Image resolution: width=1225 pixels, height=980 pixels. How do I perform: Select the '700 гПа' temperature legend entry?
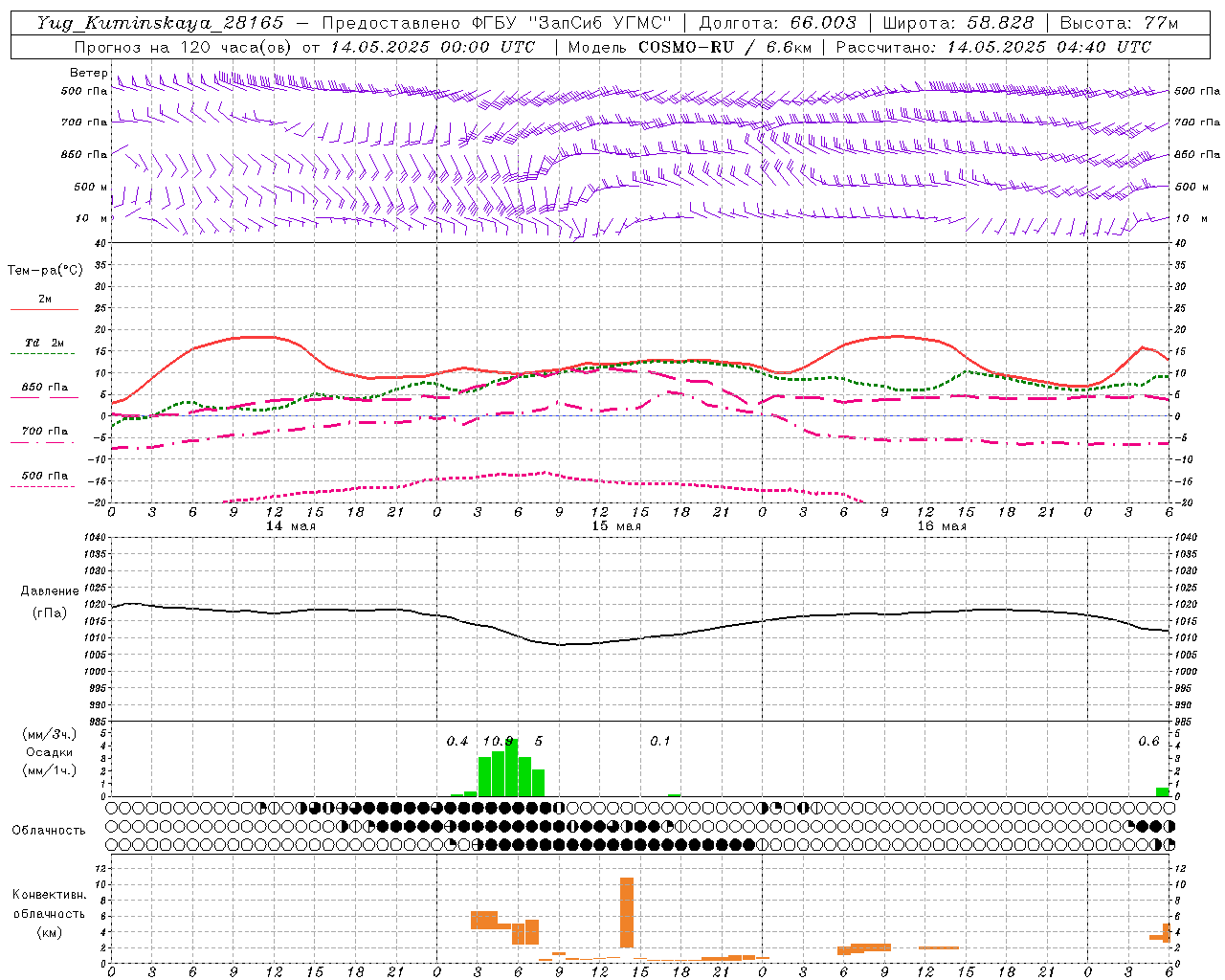point(45,431)
